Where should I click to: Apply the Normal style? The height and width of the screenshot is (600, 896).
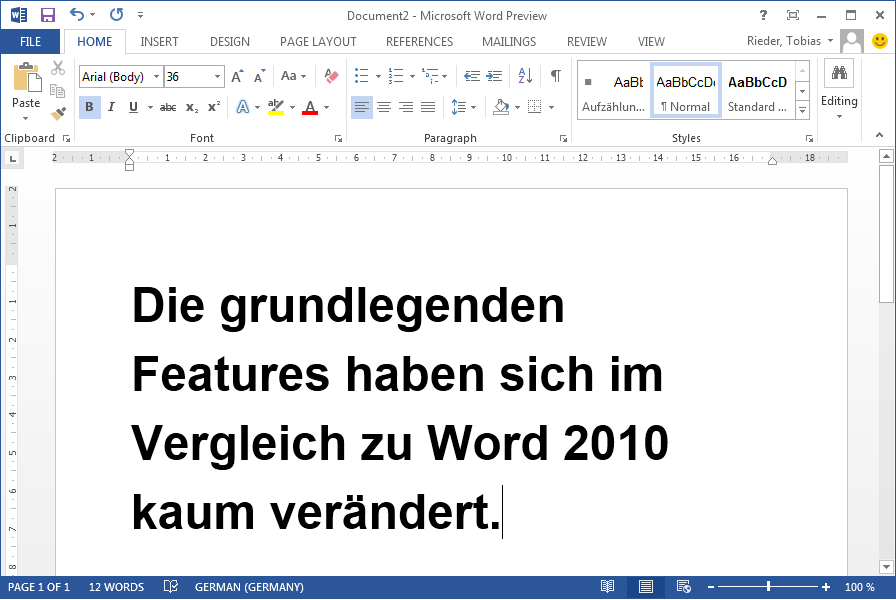(x=686, y=90)
